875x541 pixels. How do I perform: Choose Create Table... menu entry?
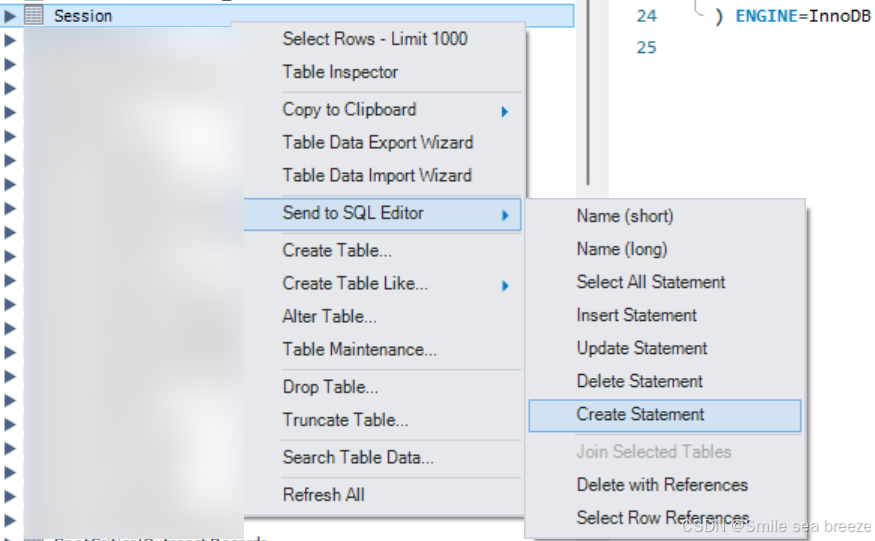point(337,250)
